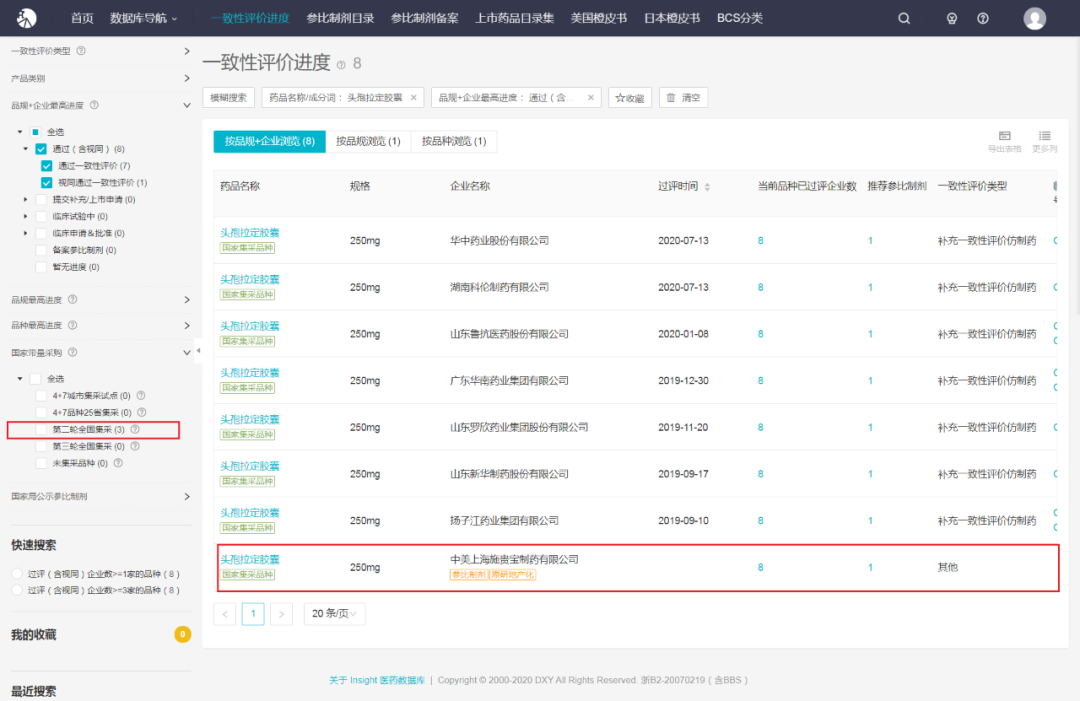
Task: Open 头孢拉定胶囊 link in the 华中药业 row
Action: point(249,233)
